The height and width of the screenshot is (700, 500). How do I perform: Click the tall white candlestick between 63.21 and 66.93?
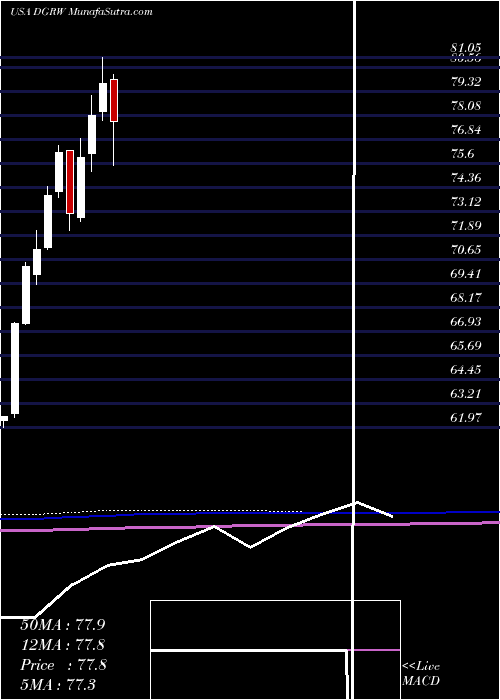[15, 368]
